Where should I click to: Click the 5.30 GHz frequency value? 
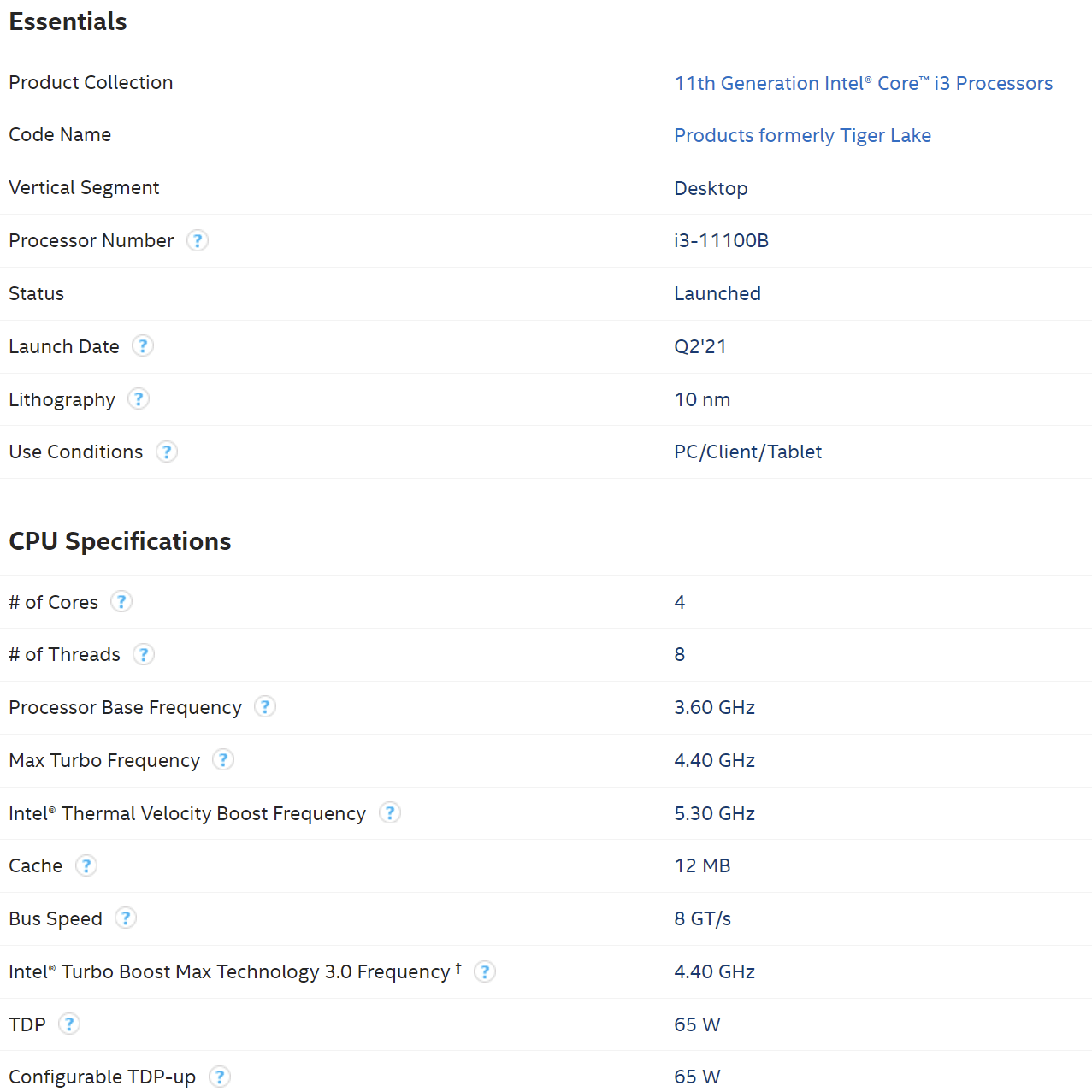[x=714, y=814]
